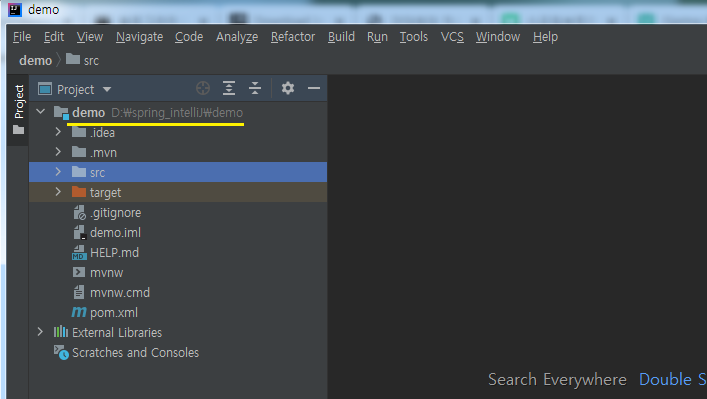Click the demo breadcrumb in navigation bar

[35, 60]
